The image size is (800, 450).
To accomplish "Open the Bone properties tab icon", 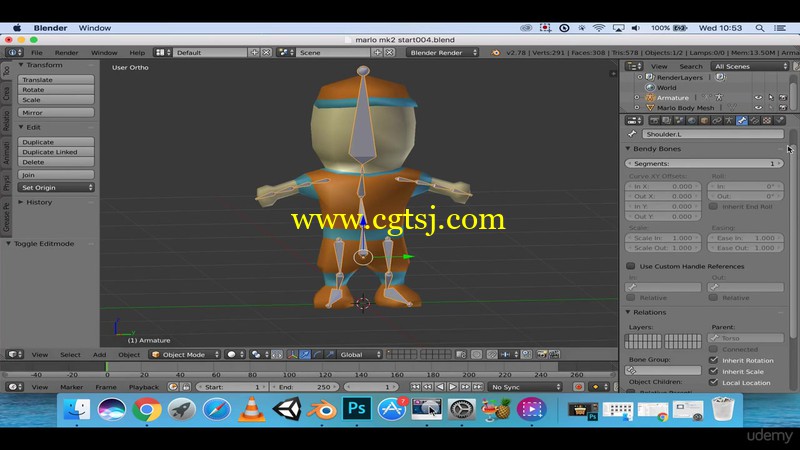I will (742, 120).
